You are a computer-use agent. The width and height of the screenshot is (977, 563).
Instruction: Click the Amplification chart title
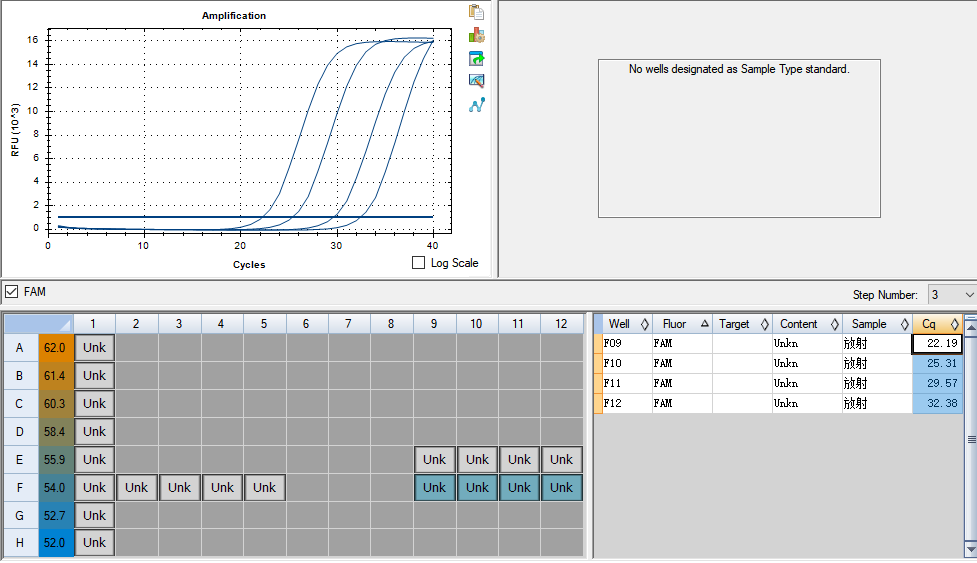click(234, 16)
